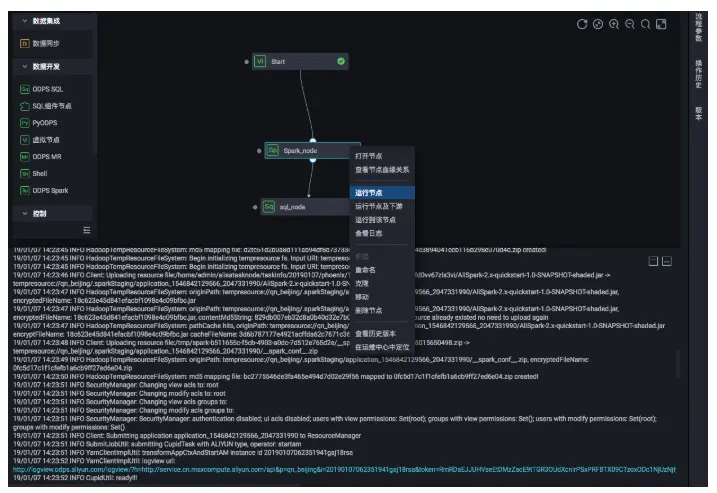Click the bottom connector port of Spark_node
Viewport: 717px width, 493px height.
(x=313, y=160)
